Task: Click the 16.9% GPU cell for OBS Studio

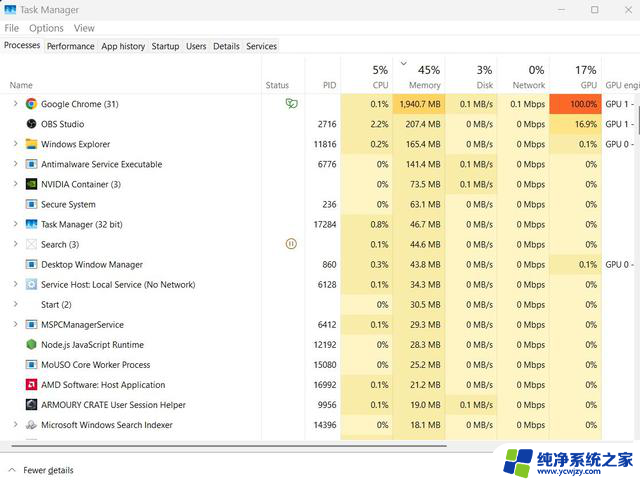Action: point(576,124)
